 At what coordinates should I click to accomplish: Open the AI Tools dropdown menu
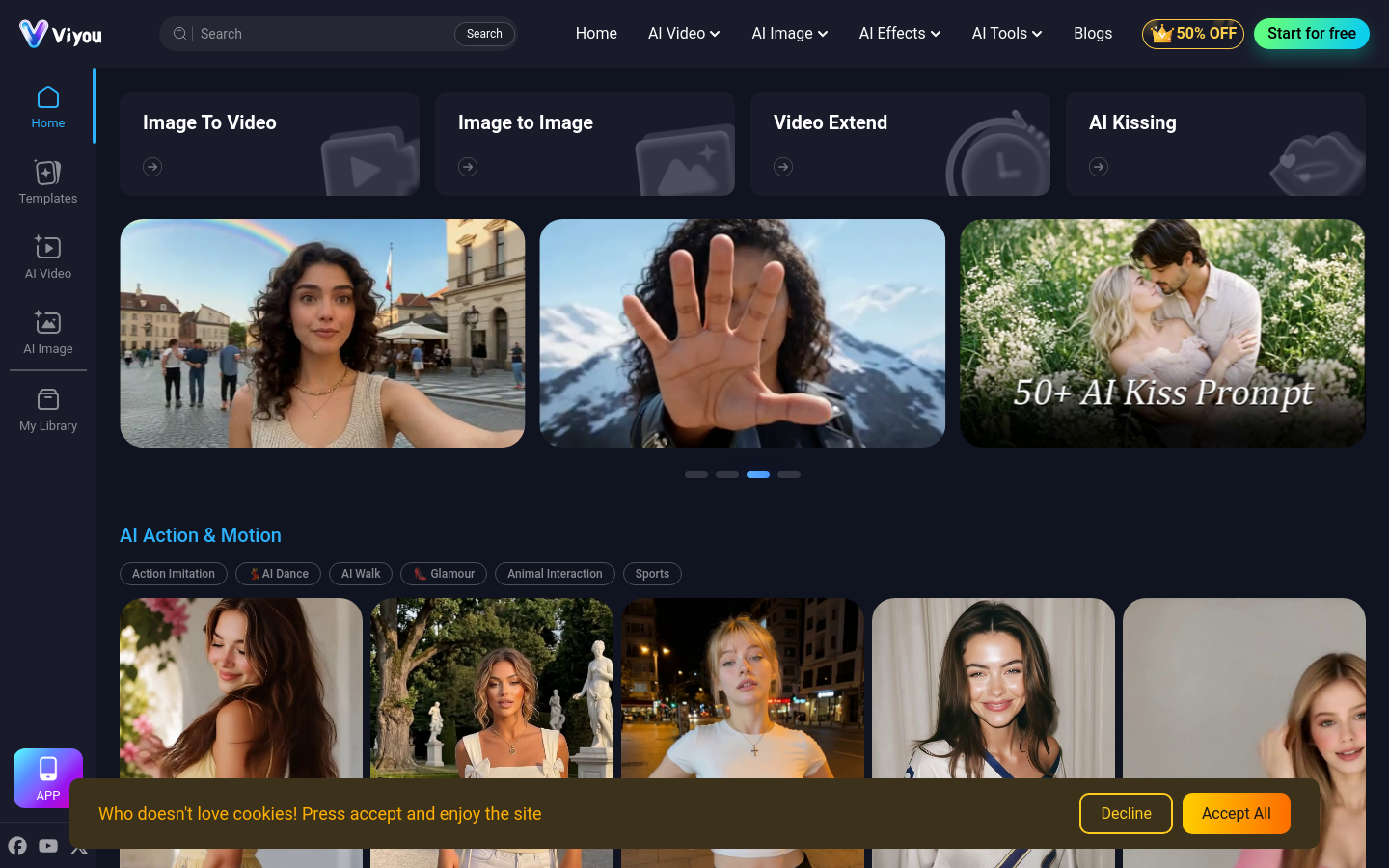1007,34
